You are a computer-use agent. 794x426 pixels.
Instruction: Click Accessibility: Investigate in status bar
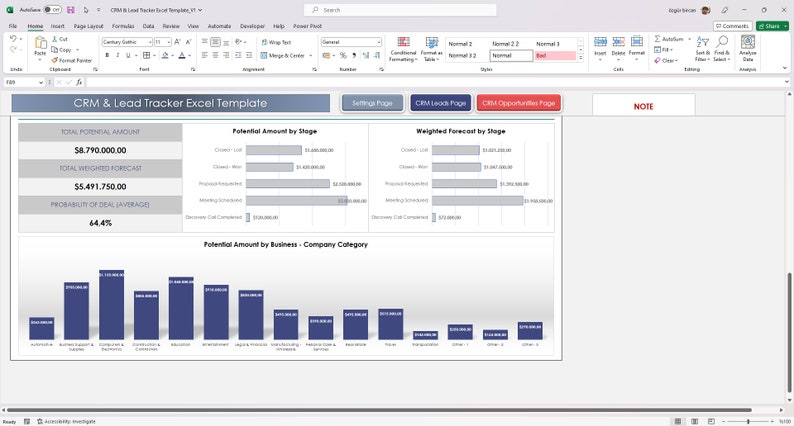click(66, 421)
